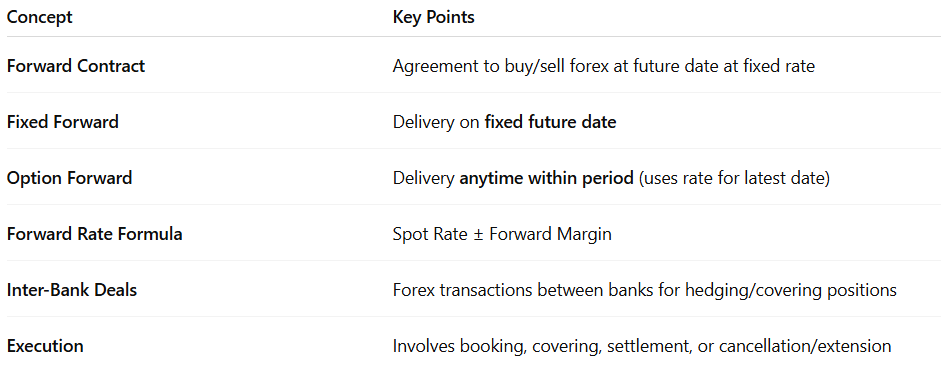Click the Concept column header
This screenshot has height=376, width=941.
40,17
